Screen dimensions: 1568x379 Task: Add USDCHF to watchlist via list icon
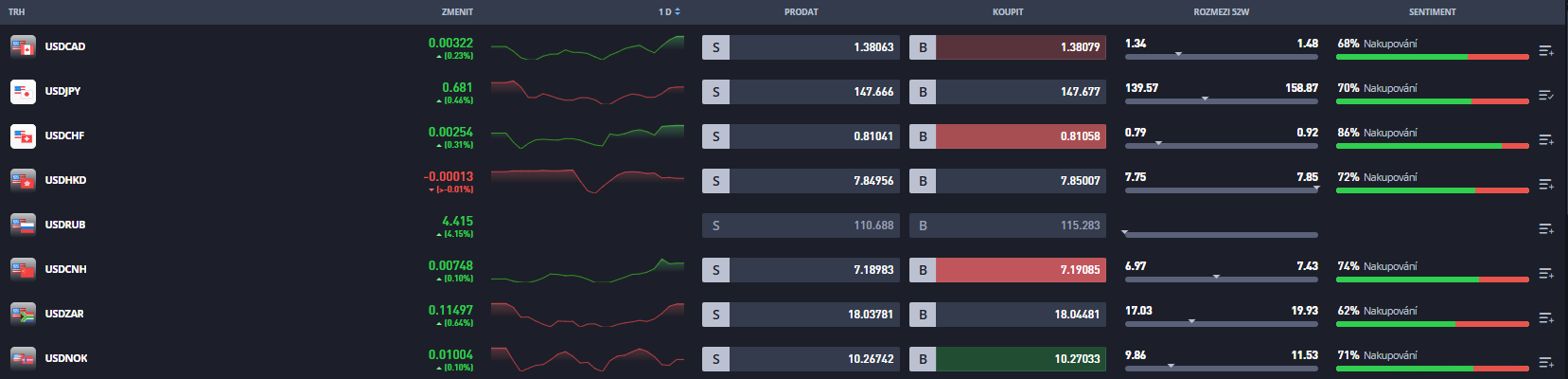(1545, 140)
